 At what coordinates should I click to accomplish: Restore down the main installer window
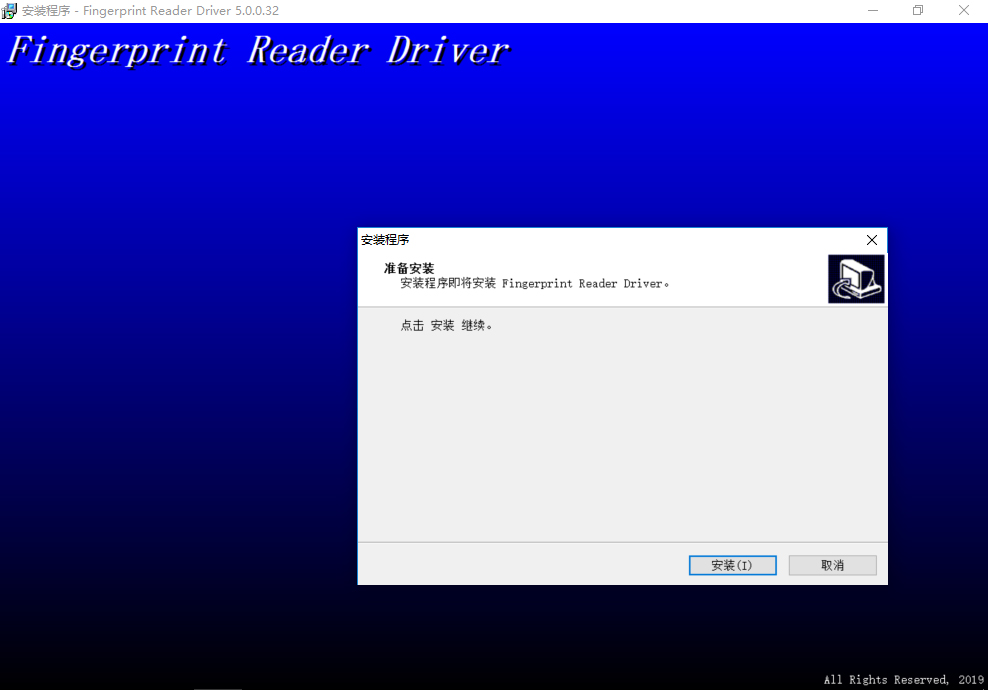(917, 11)
